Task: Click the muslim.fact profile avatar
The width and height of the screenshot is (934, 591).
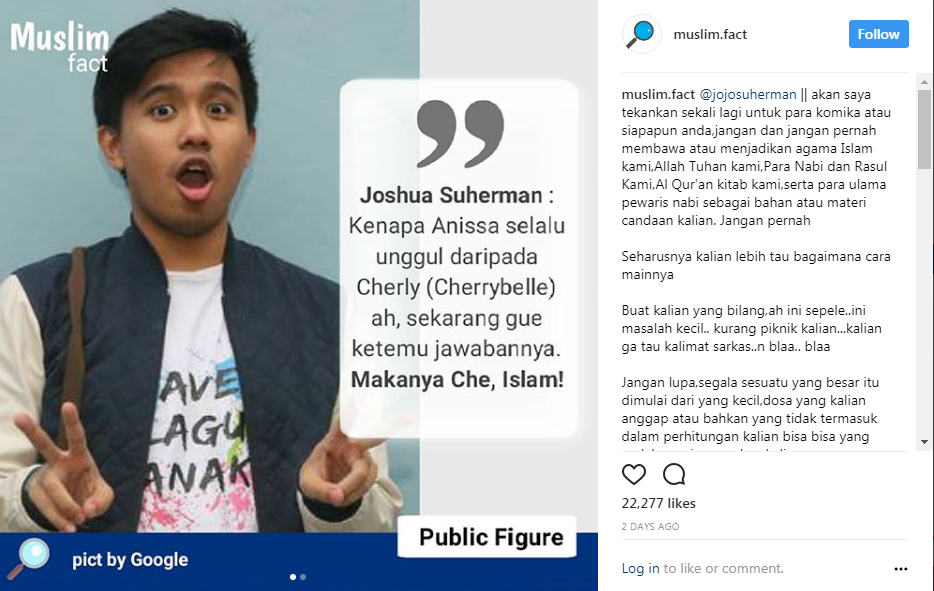Action: tap(642, 34)
